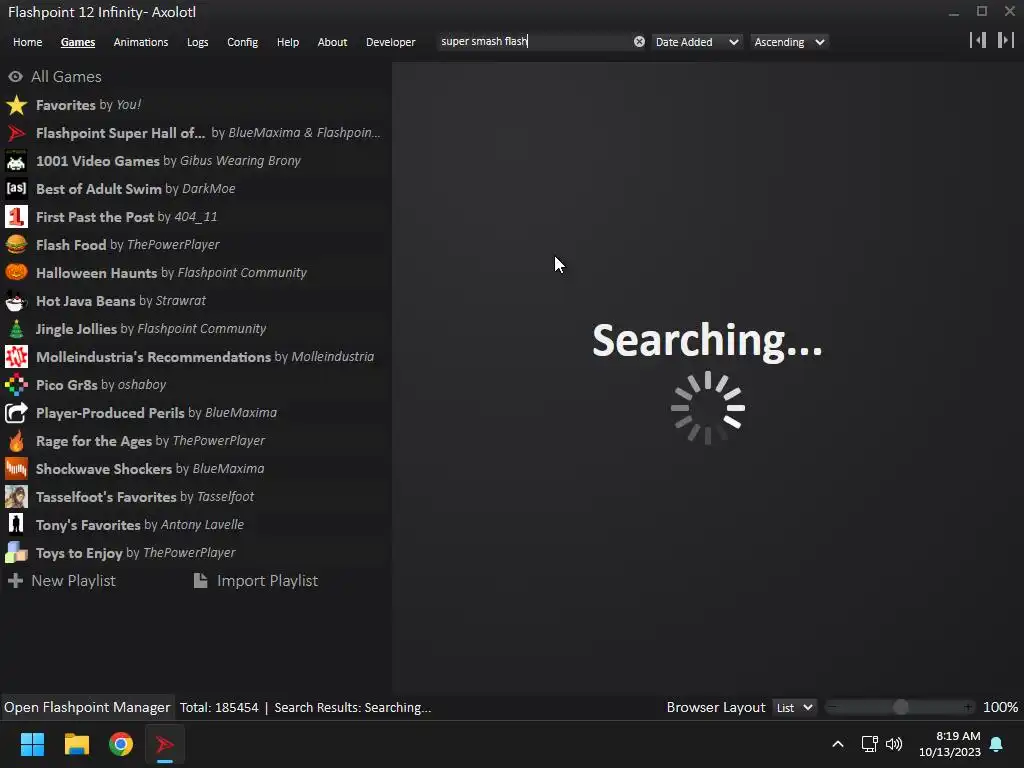This screenshot has width=1024, height=768.
Task: Open the Developer tab
Action: pyautogui.click(x=391, y=42)
